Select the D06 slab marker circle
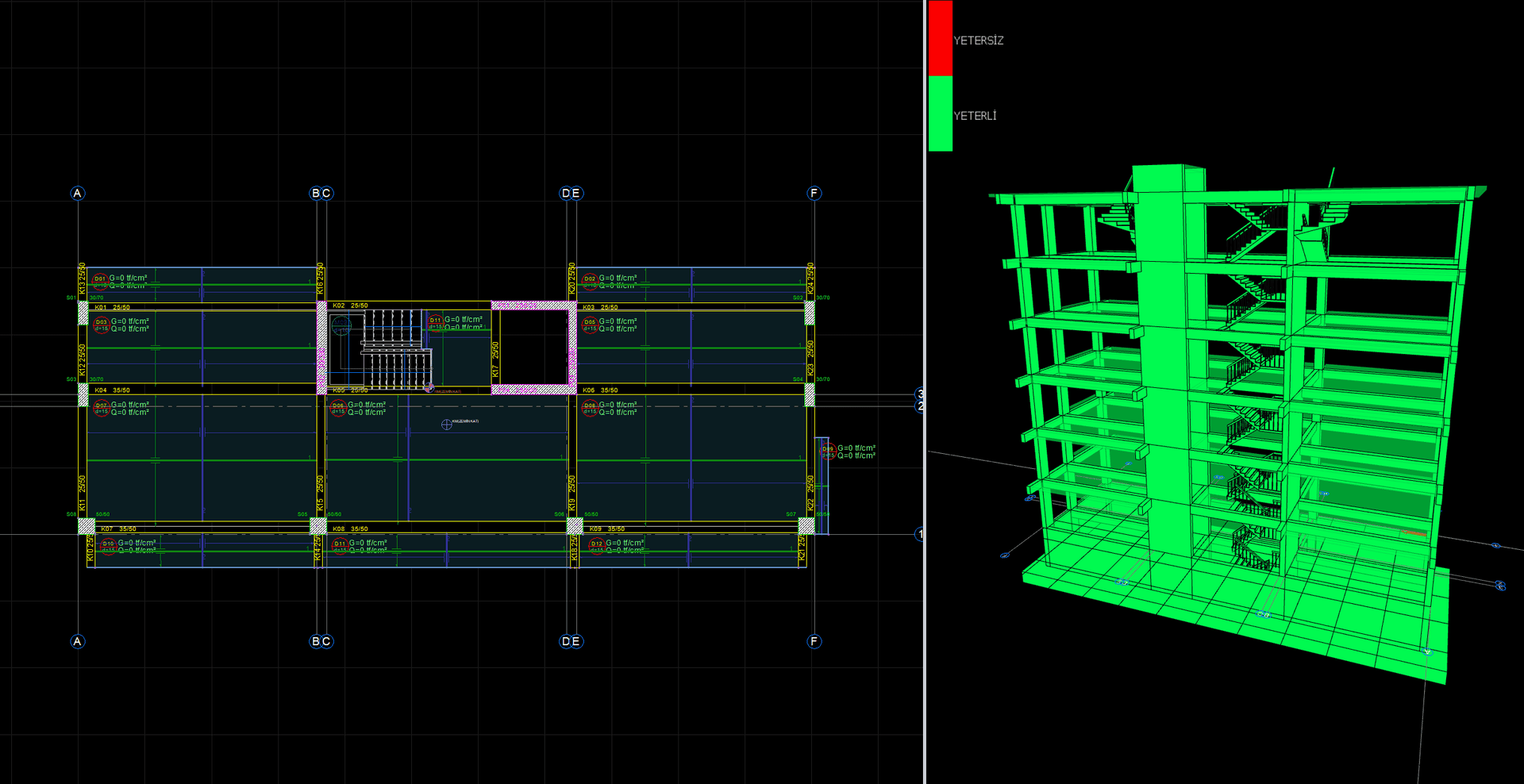The width and height of the screenshot is (1524, 784). (x=338, y=409)
